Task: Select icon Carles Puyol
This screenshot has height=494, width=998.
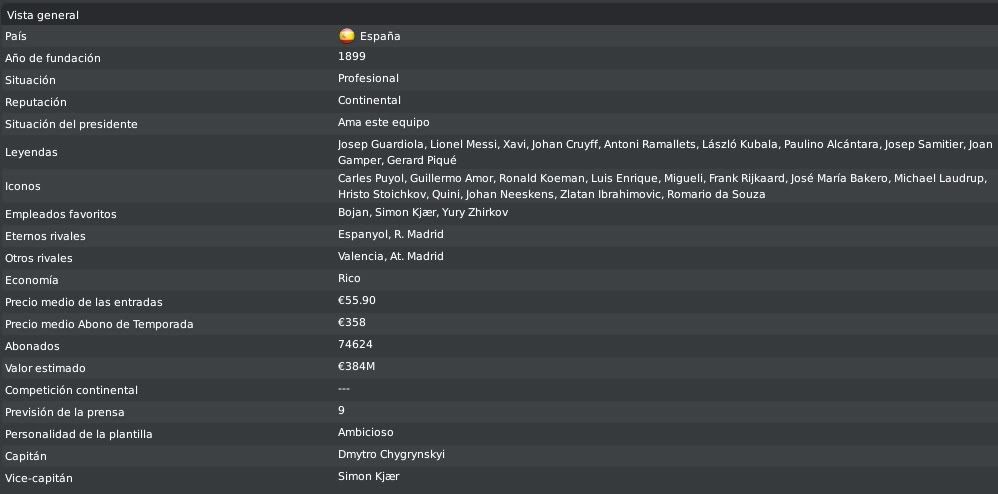Action: pyautogui.click(x=371, y=178)
